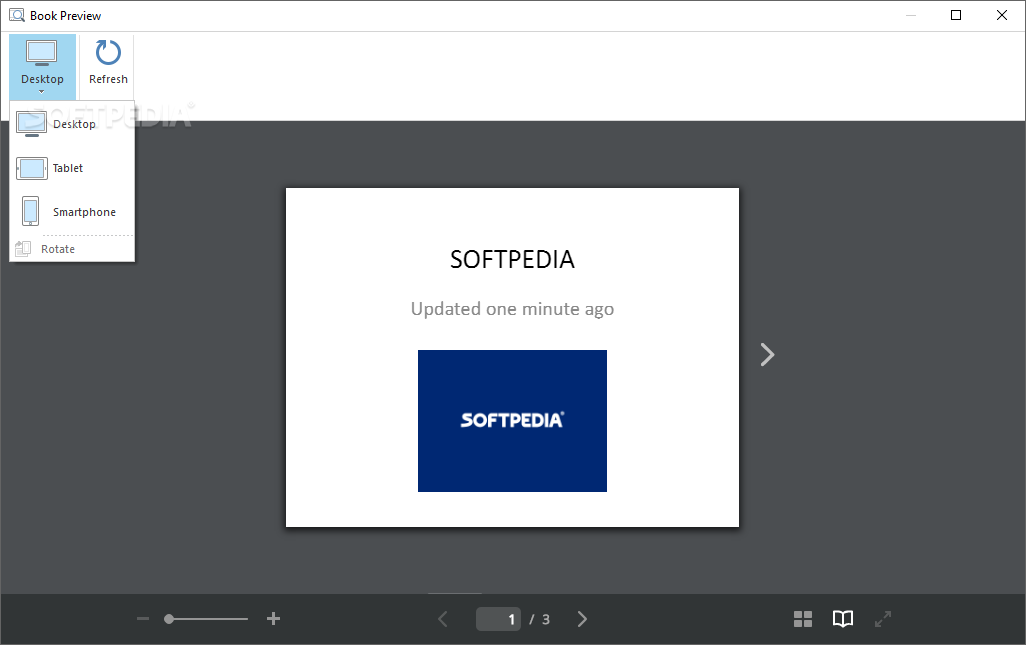The image size is (1026, 645).
Task: Click the Refresh toolbar button
Action: (x=108, y=63)
